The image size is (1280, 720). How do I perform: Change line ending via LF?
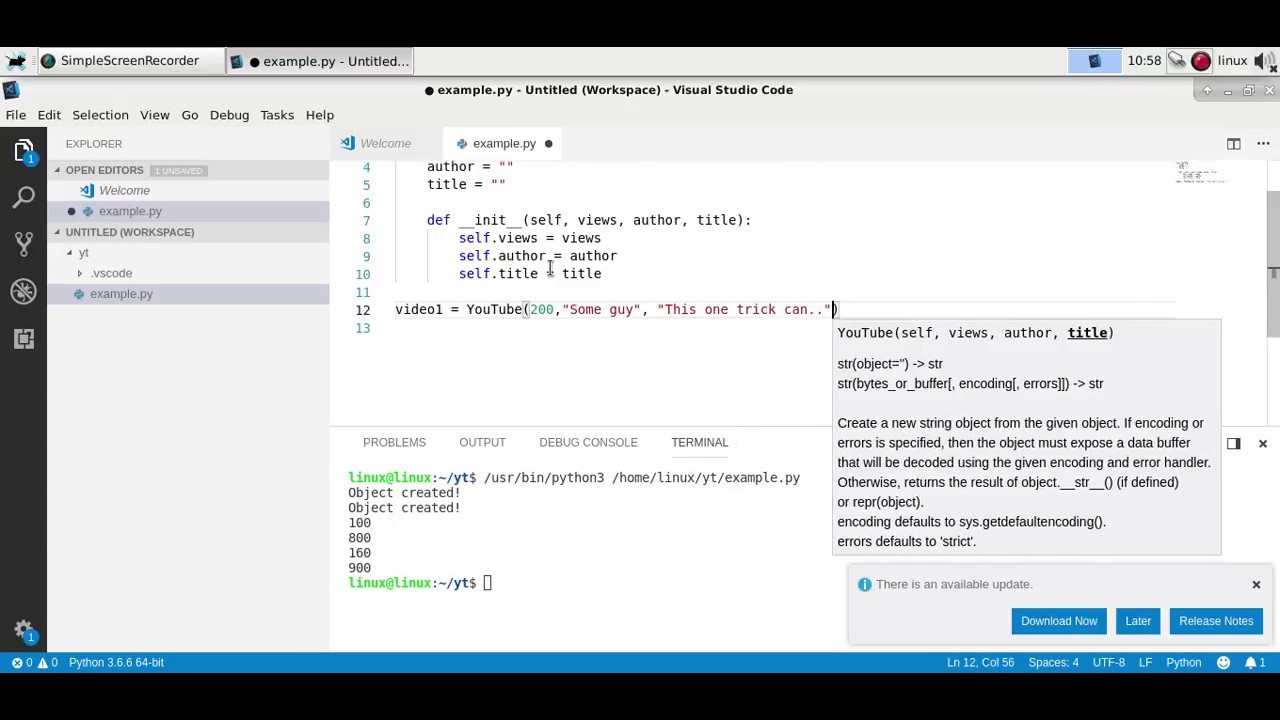coord(1146,662)
